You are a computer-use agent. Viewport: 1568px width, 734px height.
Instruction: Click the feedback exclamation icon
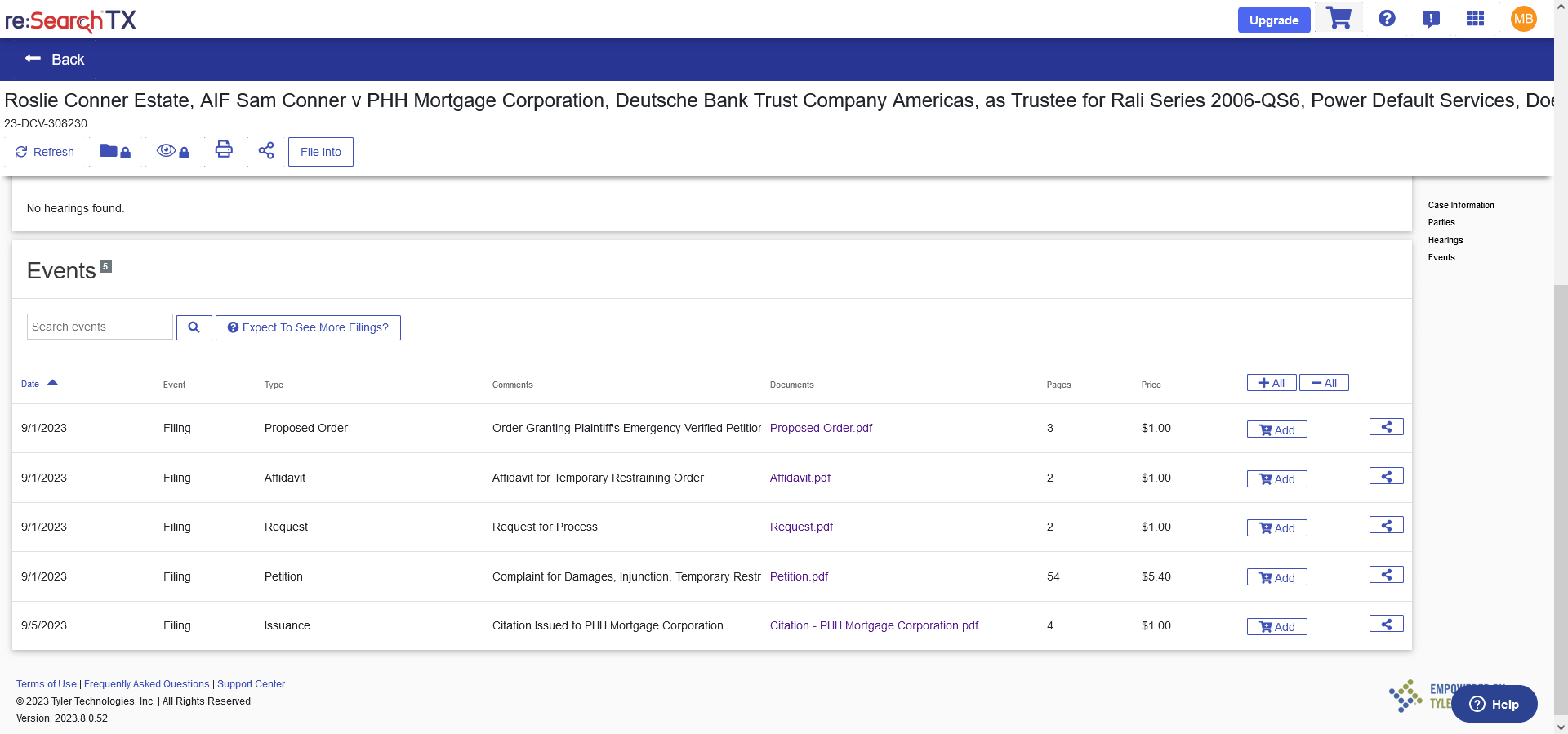pos(1431,19)
